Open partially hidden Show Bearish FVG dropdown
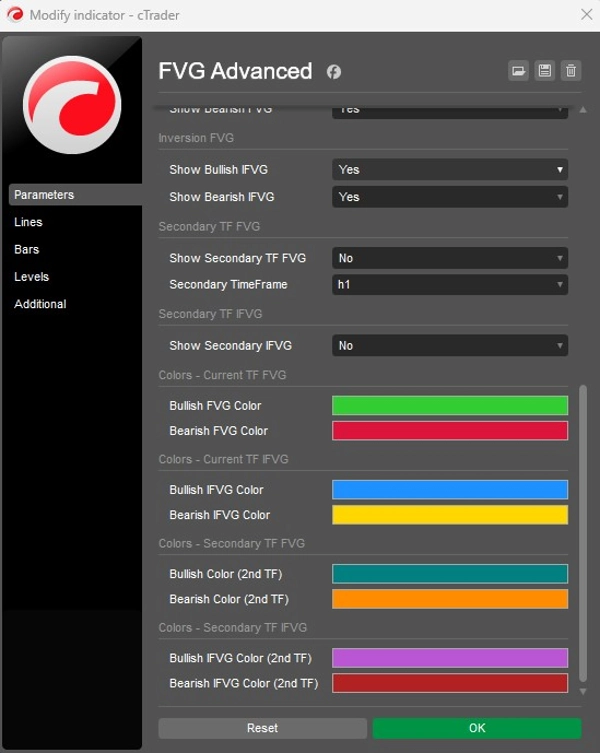Screen dimensions: 600x753 point(450,111)
